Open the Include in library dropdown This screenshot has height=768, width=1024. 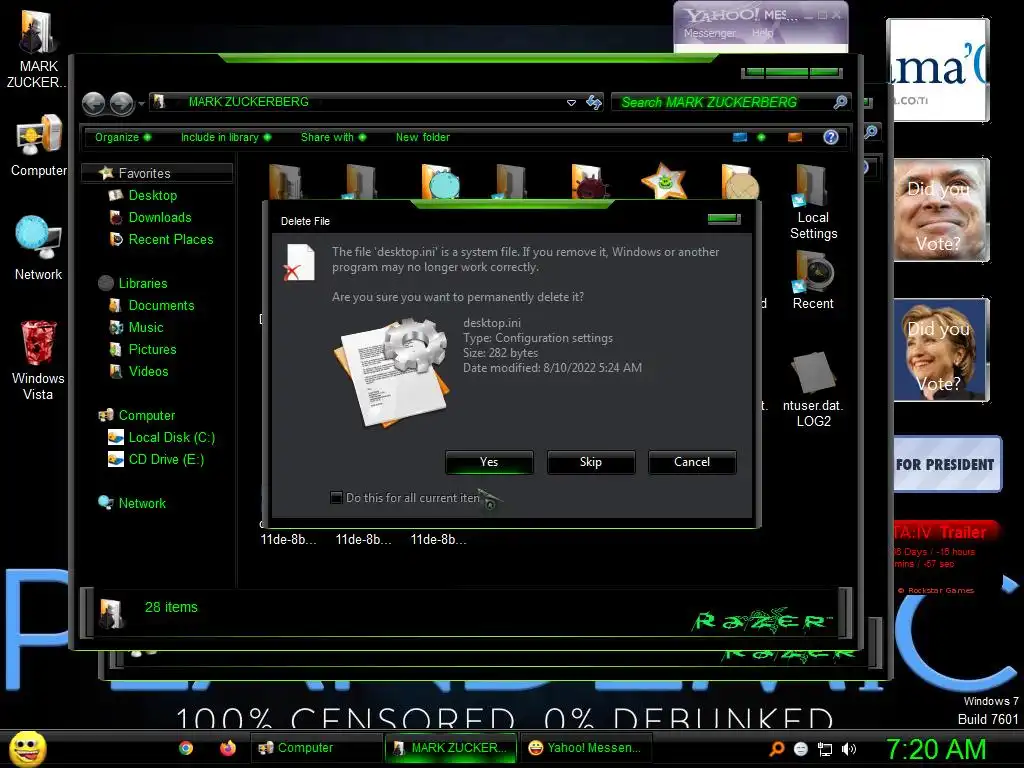tap(225, 137)
